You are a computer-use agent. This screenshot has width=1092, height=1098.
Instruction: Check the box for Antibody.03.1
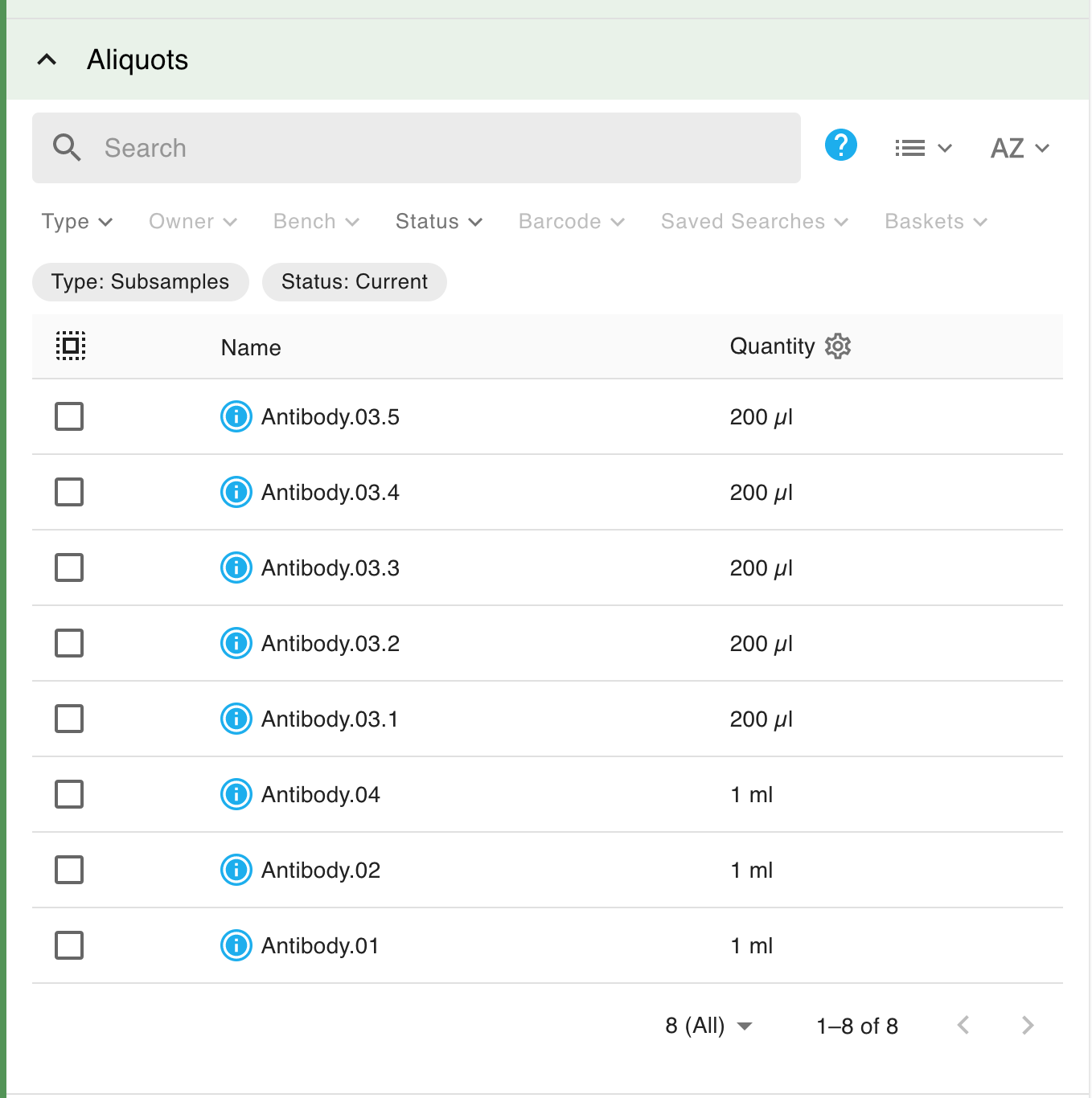(x=69, y=719)
